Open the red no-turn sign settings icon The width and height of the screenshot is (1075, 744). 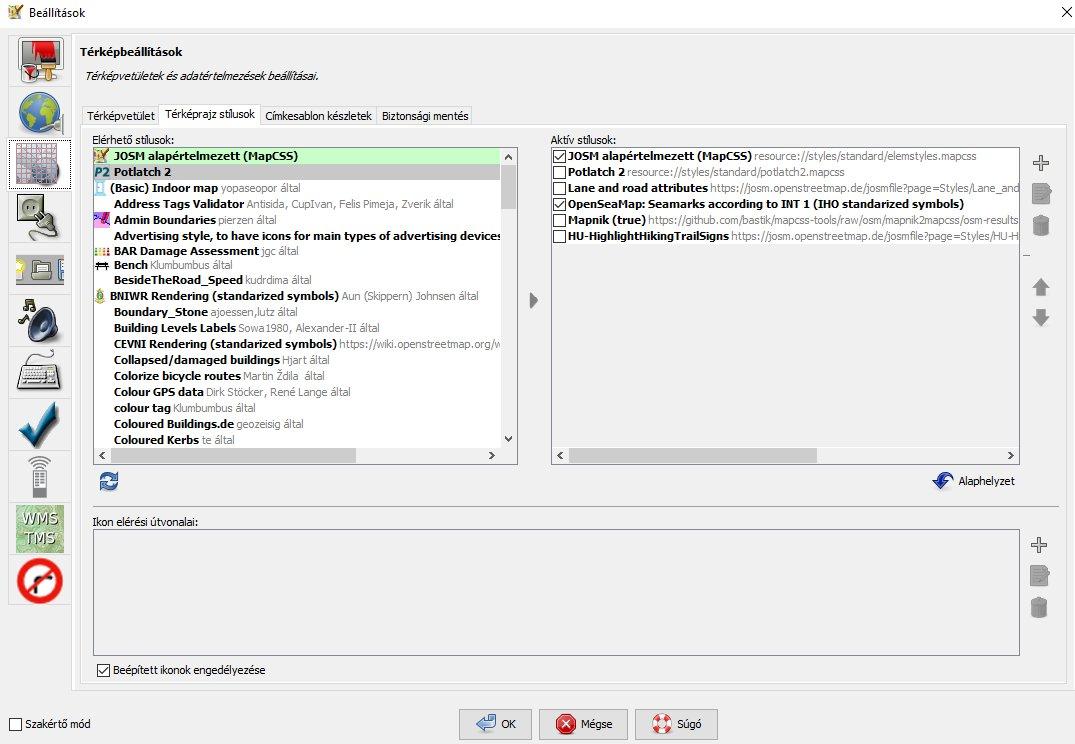pos(40,581)
